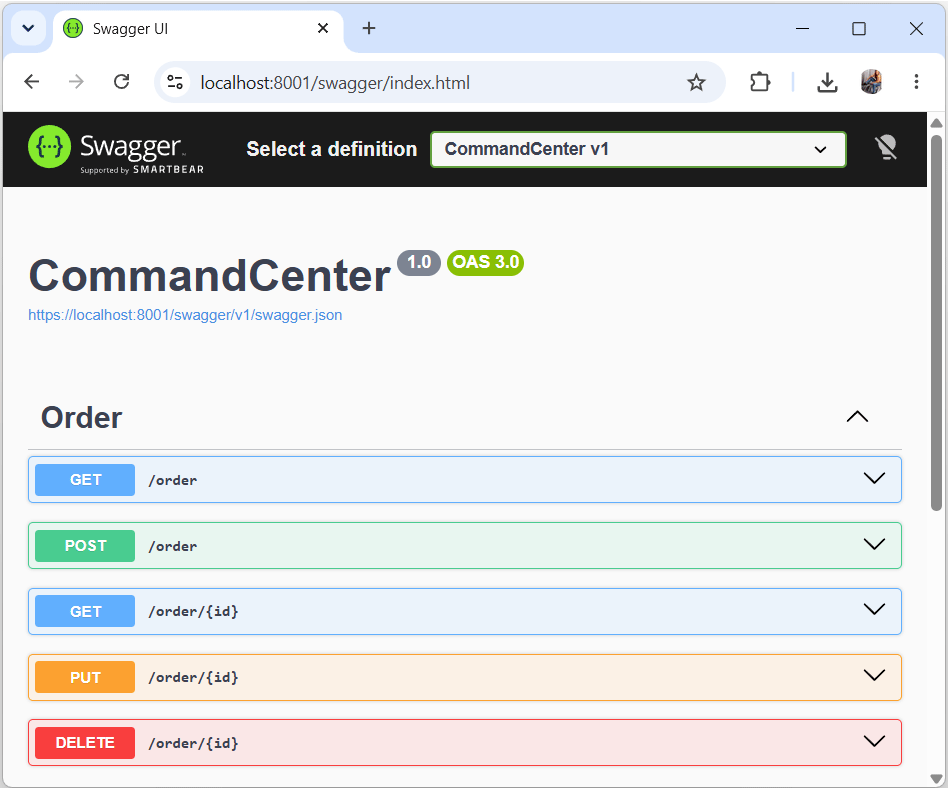Click the scrollbar up arrow
This screenshot has height=788, width=948.
coord(936,123)
